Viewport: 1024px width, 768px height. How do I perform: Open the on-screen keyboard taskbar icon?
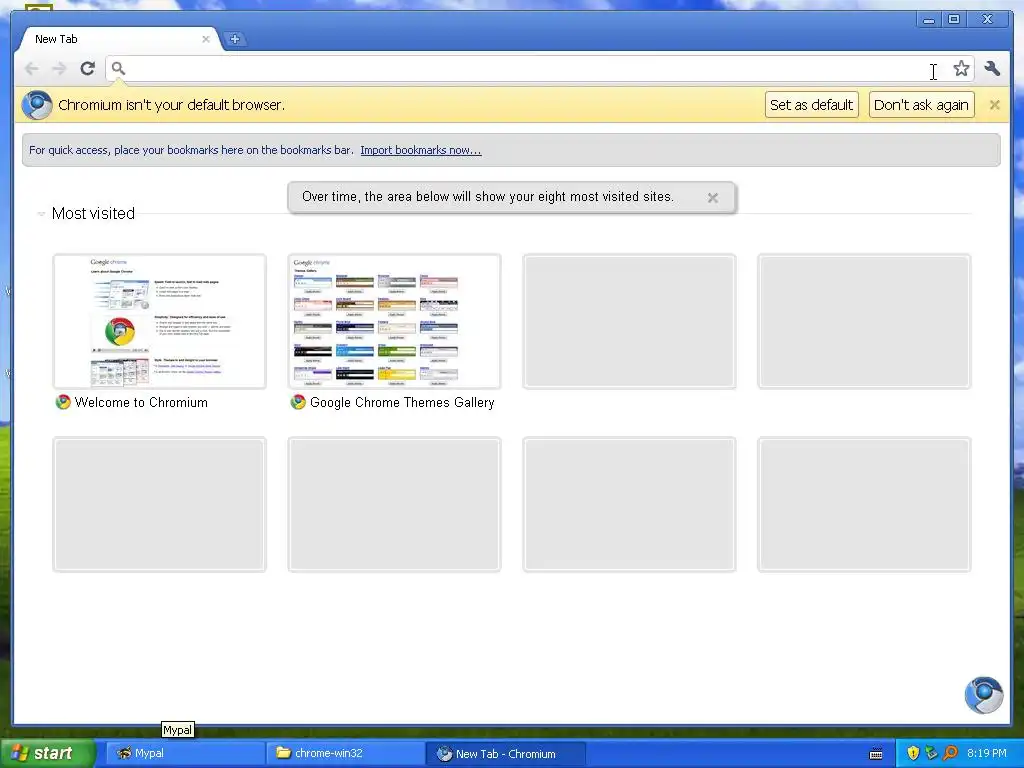tap(876, 754)
